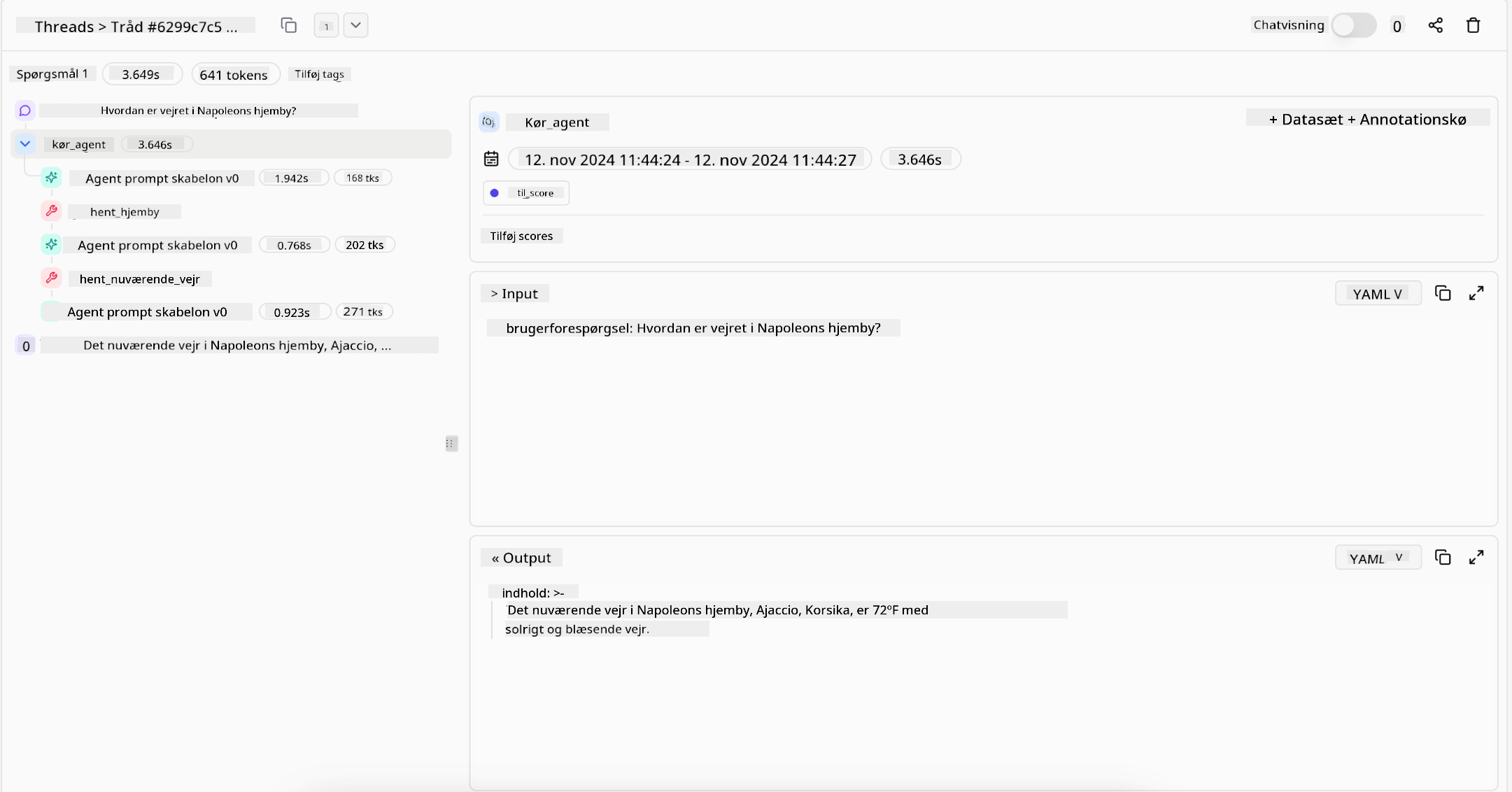Viewport: 1512px width, 792px height.
Task: Click the 1.942s latency badge
Action: click(x=293, y=178)
